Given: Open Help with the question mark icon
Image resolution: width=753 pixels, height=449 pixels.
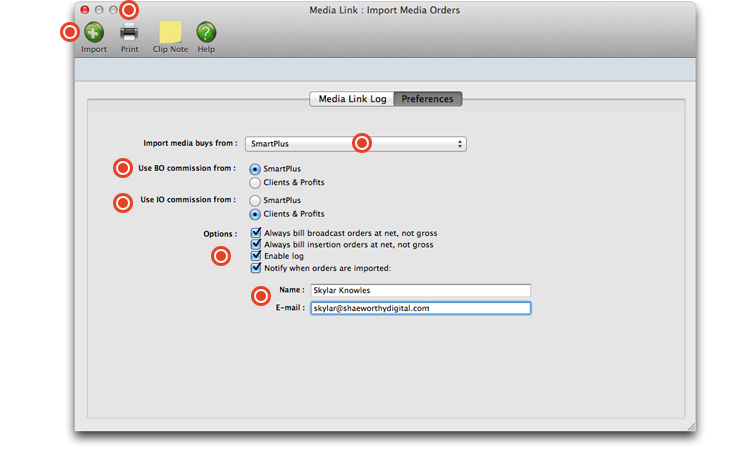Looking at the screenshot, I should tap(206, 32).
